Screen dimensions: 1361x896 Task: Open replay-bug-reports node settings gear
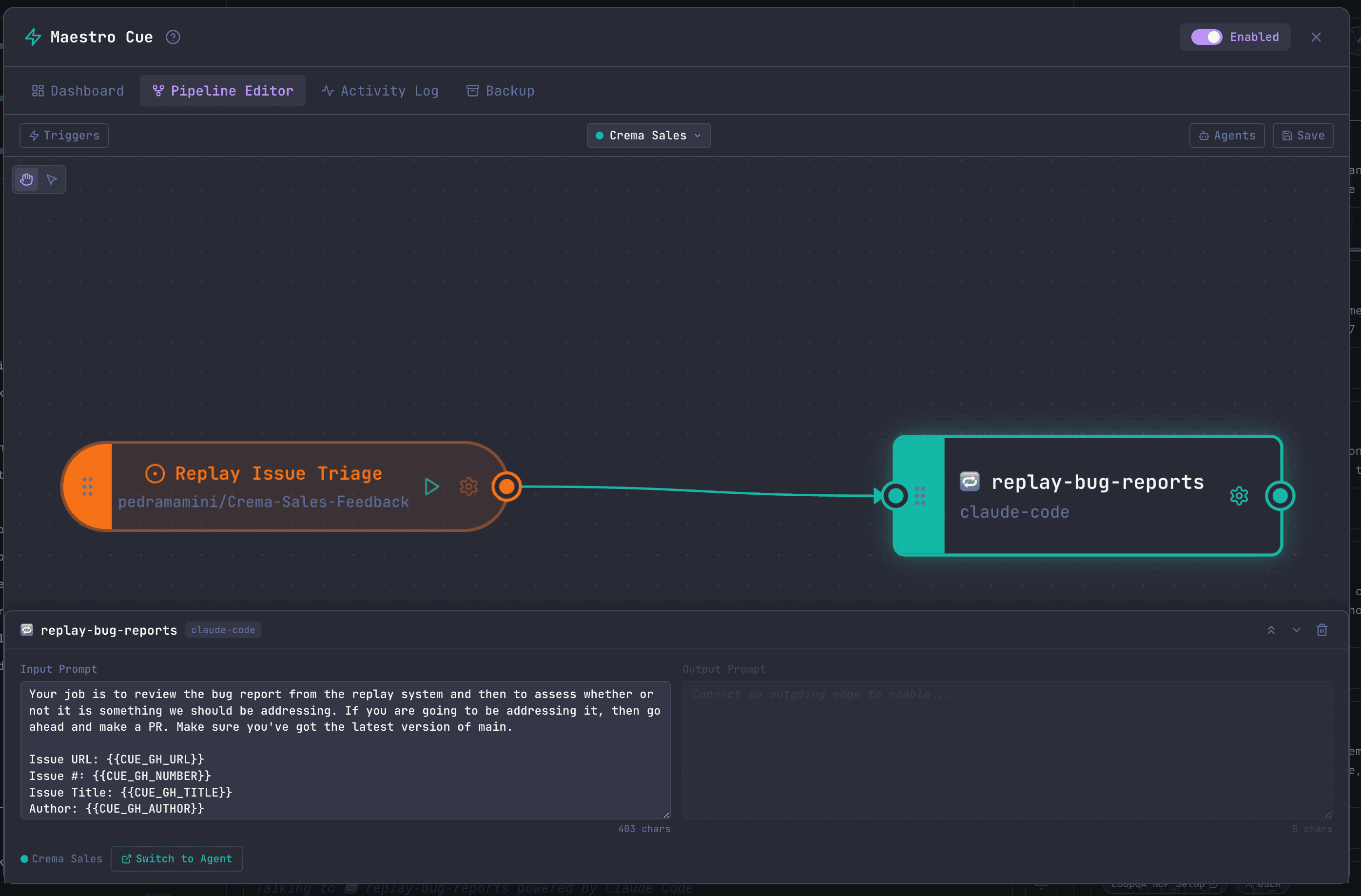1239,496
